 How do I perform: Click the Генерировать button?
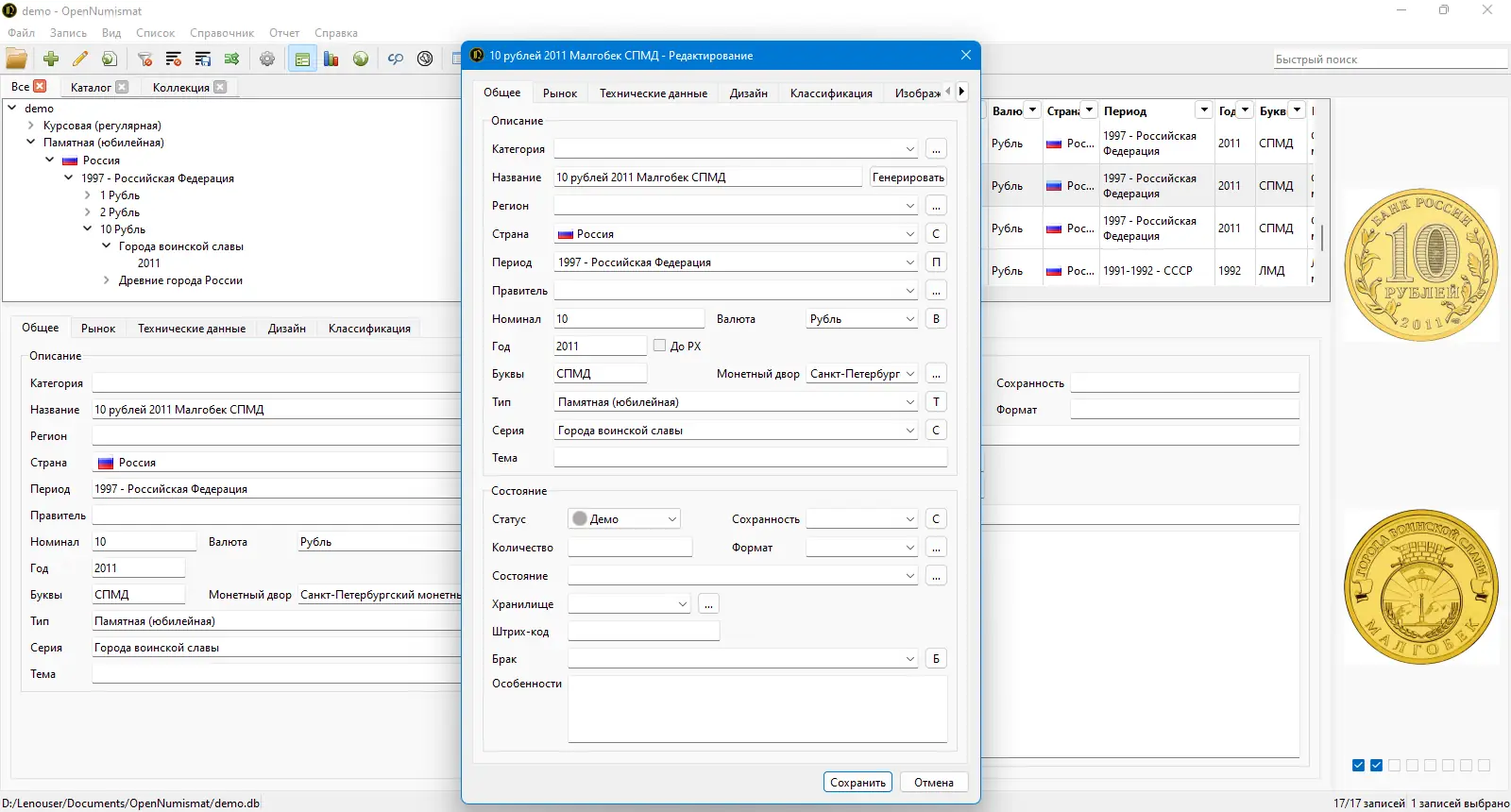point(908,177)
